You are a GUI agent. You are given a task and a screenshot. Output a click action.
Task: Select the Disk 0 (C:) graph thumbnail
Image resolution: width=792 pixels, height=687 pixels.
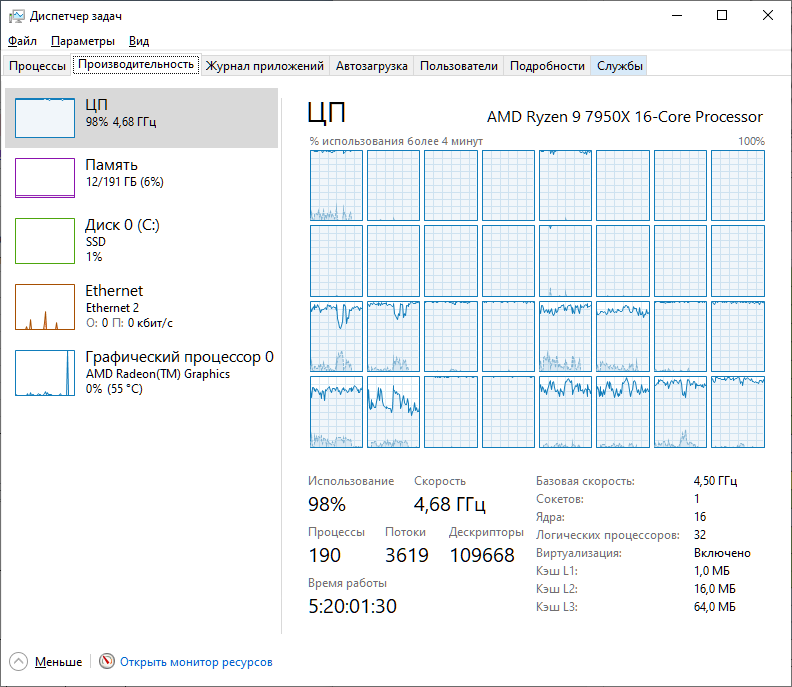45,241
